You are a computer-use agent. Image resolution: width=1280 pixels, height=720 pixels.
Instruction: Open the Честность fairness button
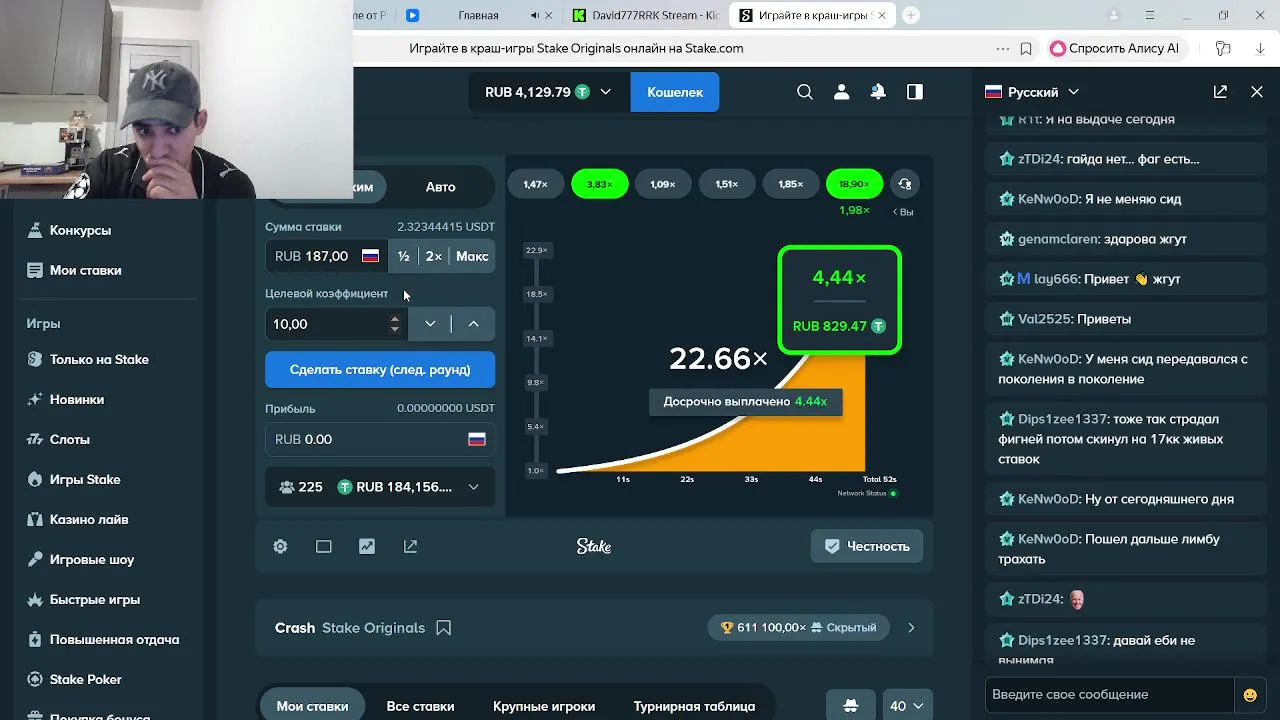coord(867,546)
